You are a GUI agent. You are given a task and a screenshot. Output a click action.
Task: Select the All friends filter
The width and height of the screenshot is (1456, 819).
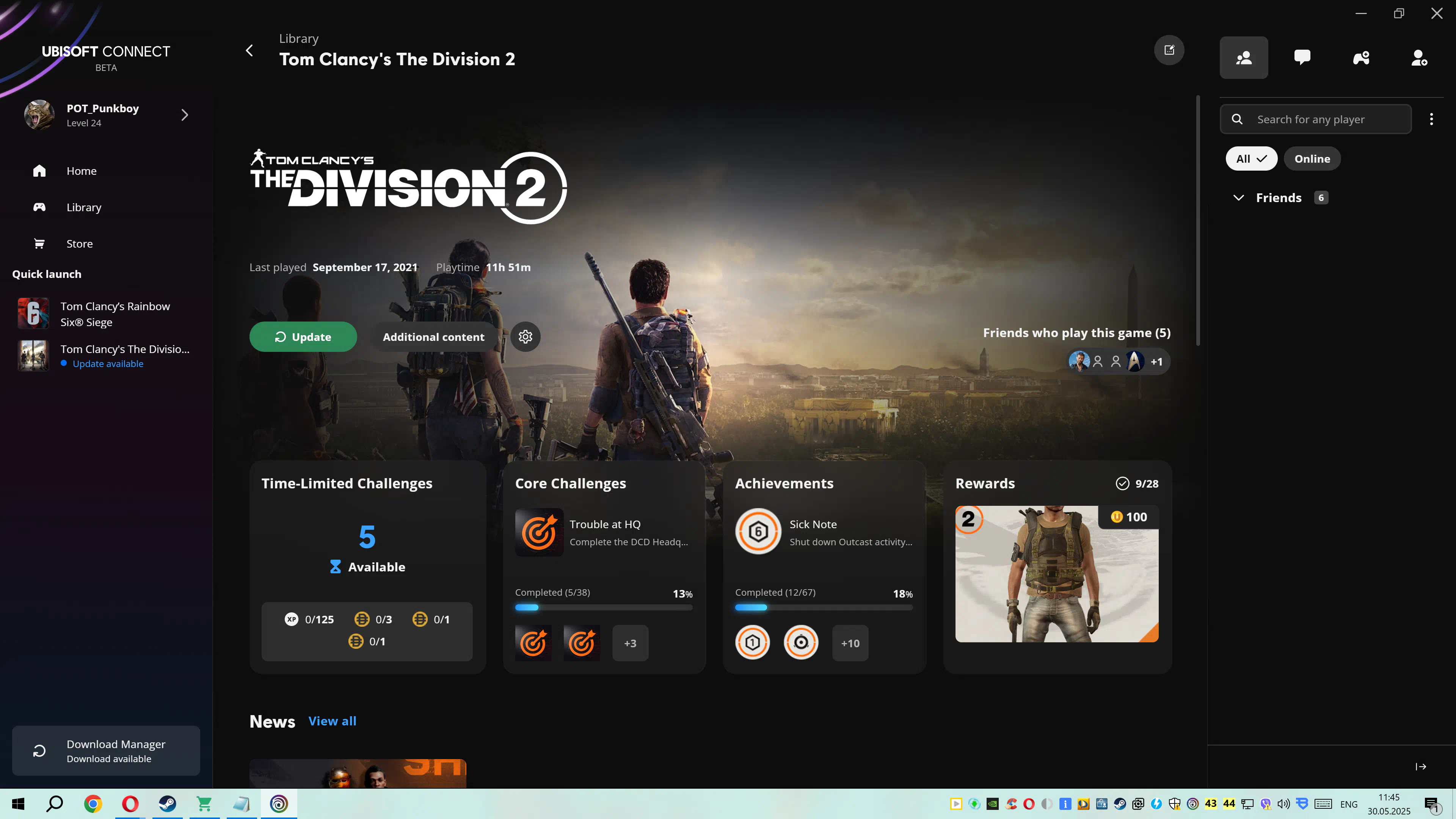click(x=1251, y=159)
